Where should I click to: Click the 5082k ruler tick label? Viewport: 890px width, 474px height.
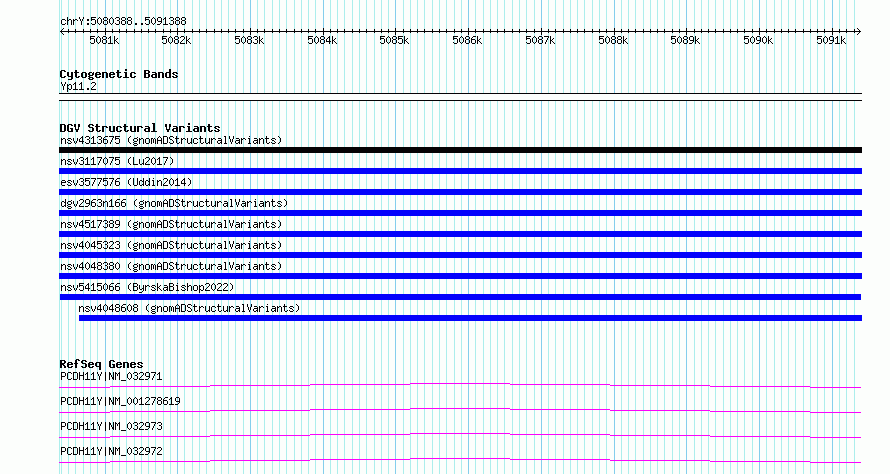[x=176, y=40]
